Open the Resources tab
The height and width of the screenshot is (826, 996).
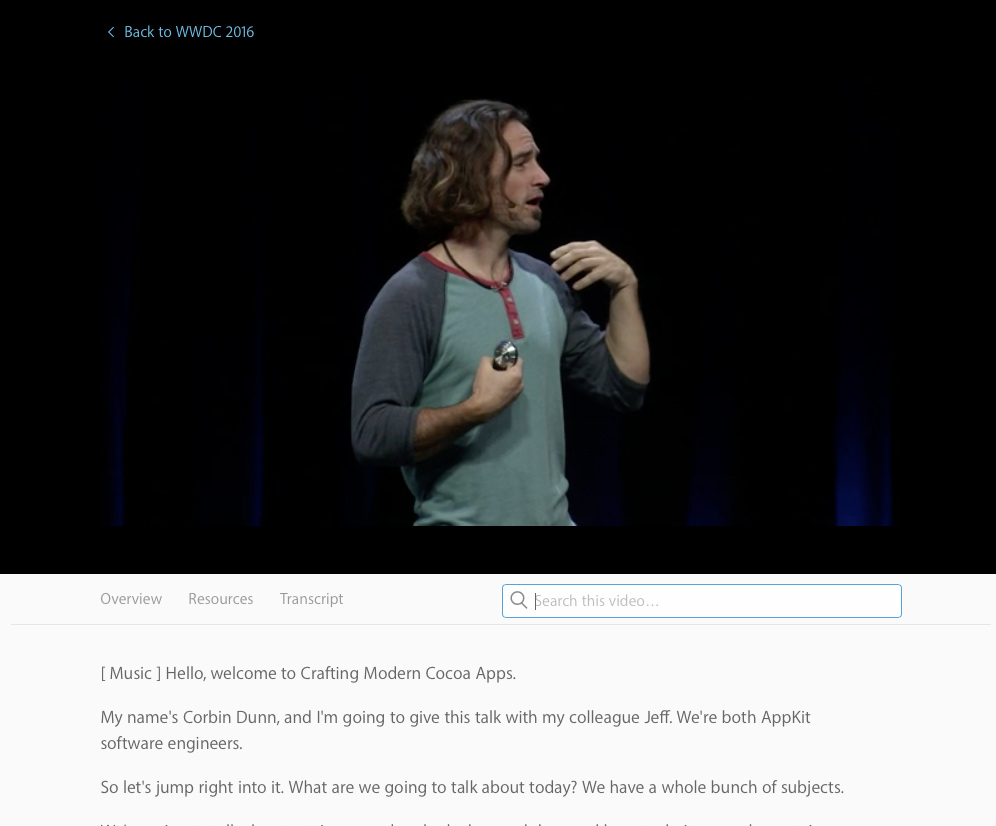220,599
